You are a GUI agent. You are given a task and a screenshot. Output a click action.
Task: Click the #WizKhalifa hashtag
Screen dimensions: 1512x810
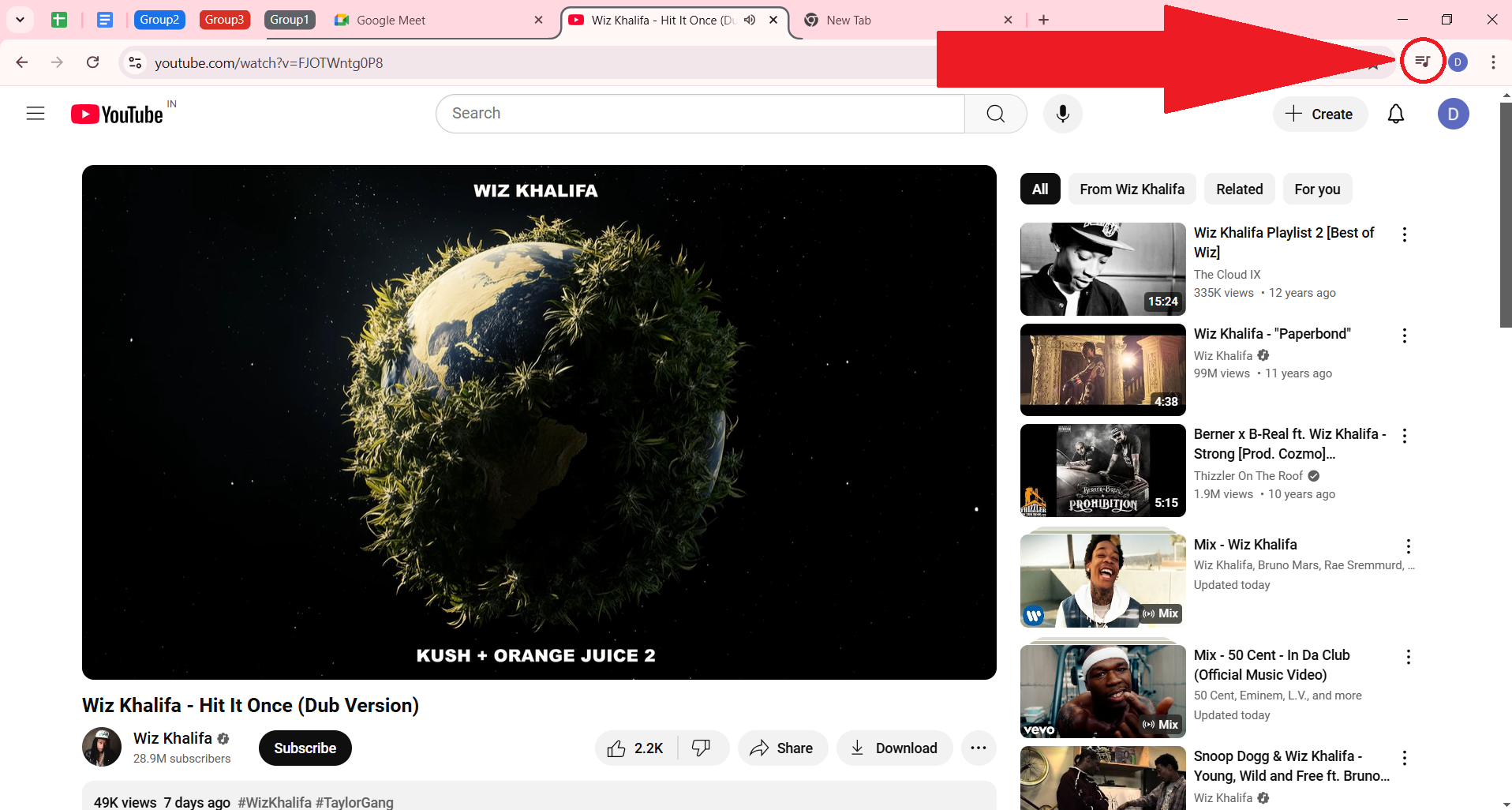click(x=275, y=802)
